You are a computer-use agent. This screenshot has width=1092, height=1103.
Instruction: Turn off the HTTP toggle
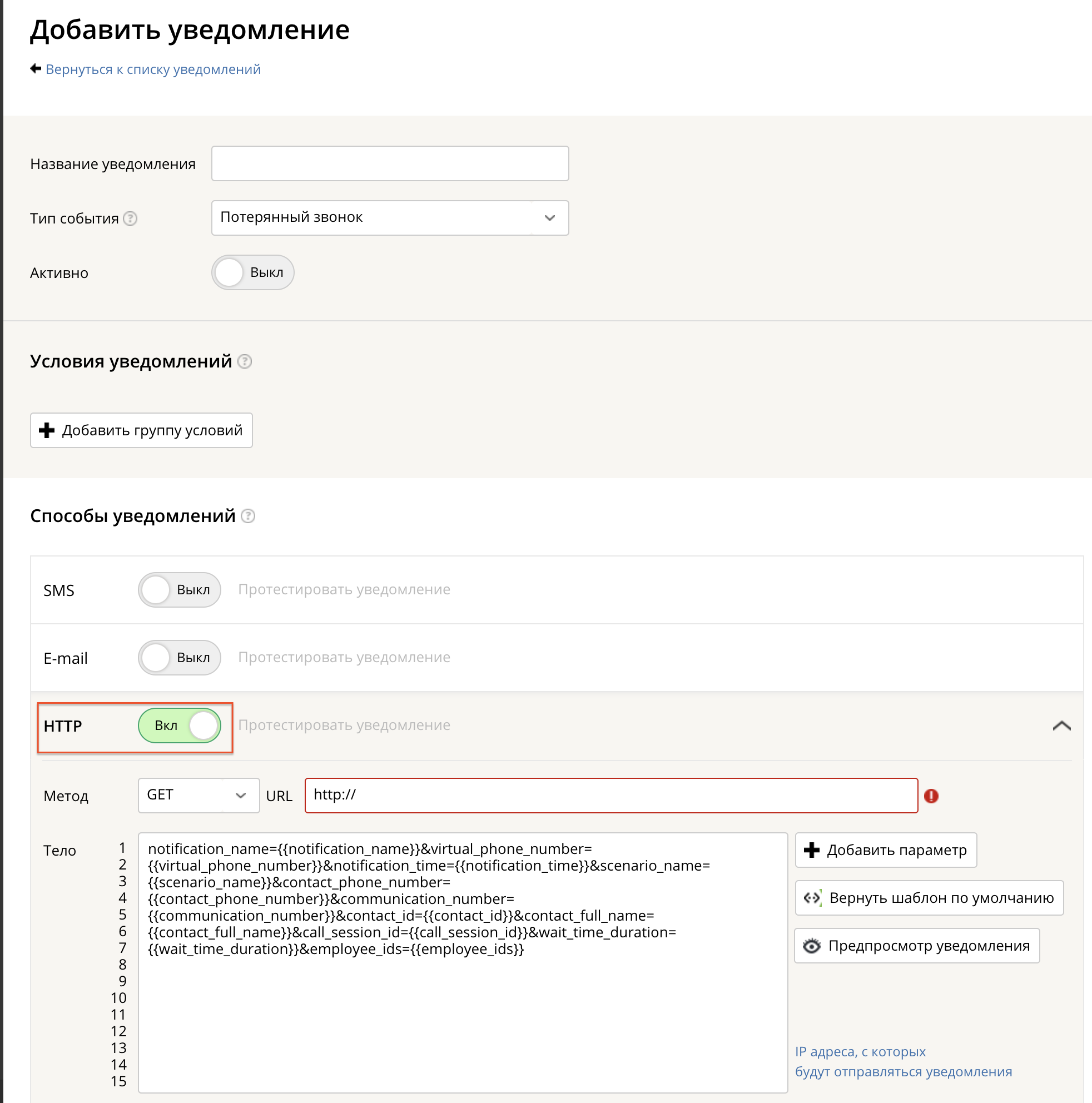[x=179, y=726]
